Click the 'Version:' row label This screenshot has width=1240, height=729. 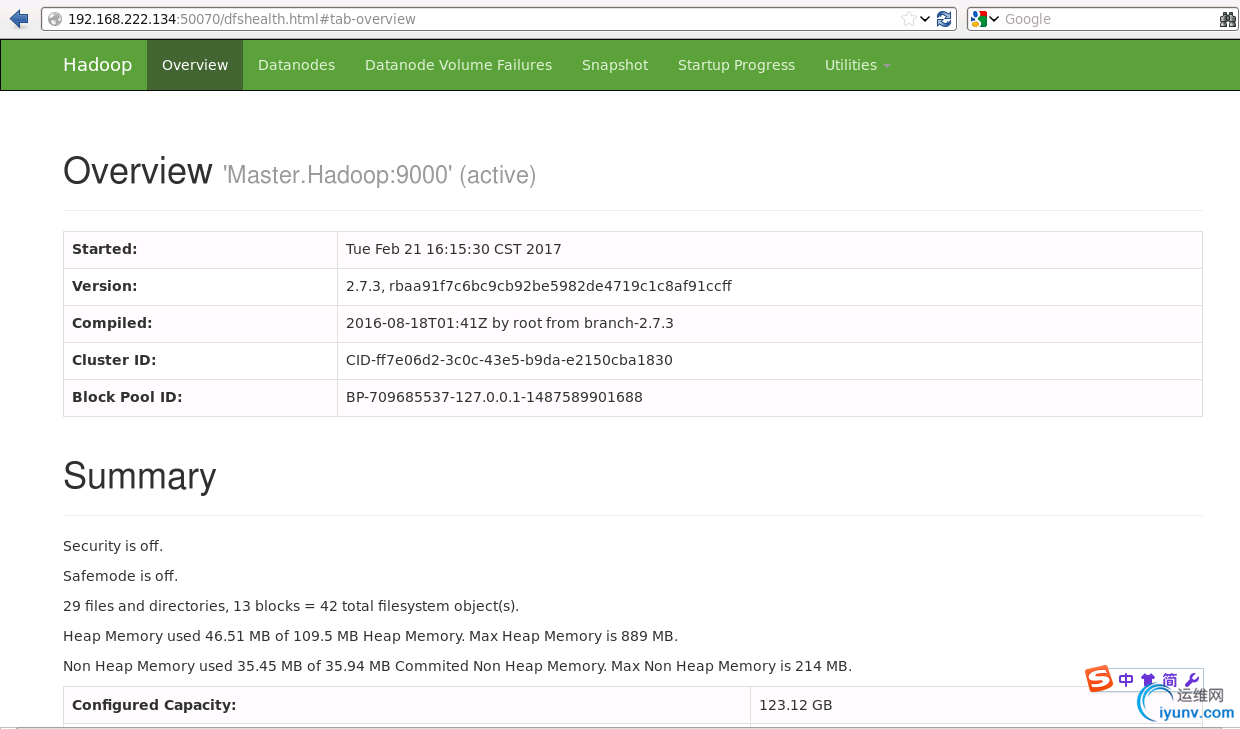(x=104, y=286)
